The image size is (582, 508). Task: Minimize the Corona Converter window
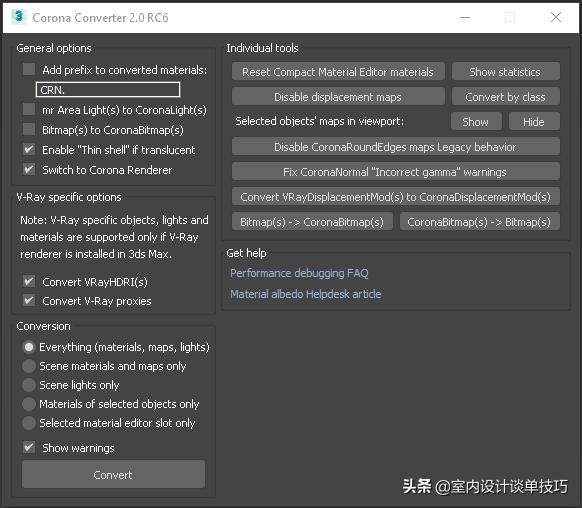click(x=465, y=17)
